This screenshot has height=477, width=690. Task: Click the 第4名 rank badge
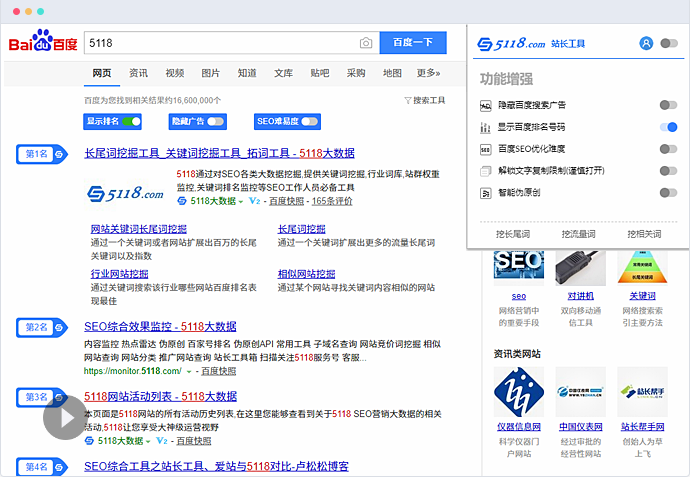pos(41,466)
